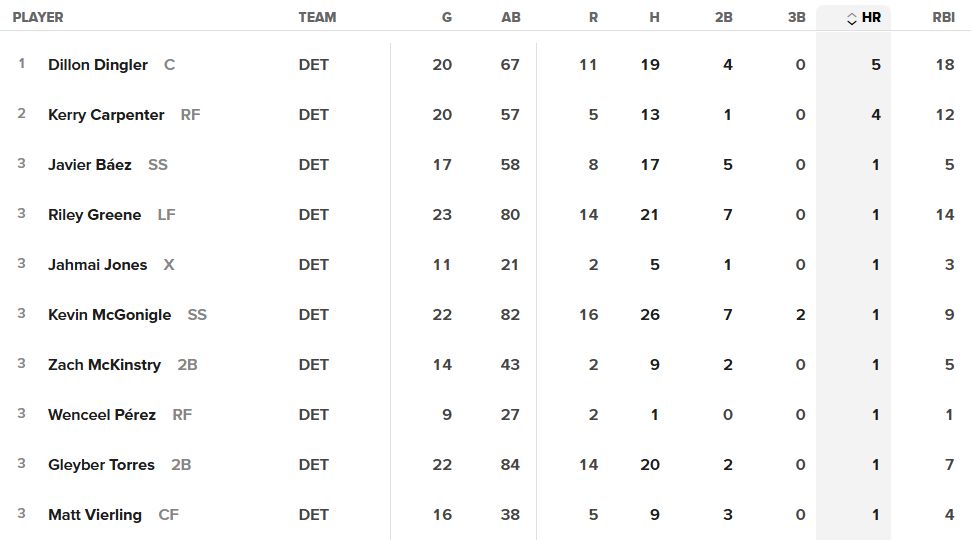Sort by games played (G) header

pos(446,17)
